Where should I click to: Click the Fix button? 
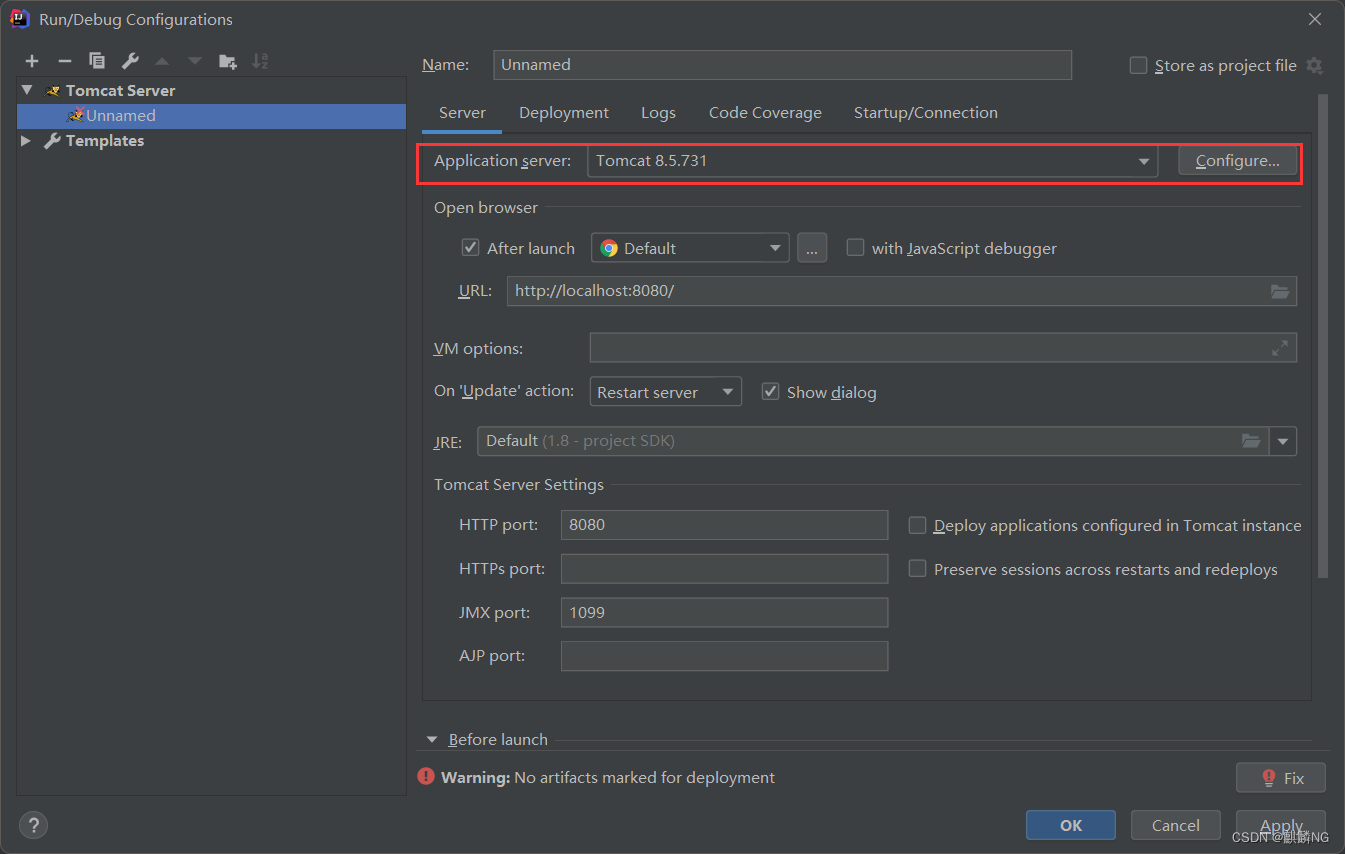1281,778
